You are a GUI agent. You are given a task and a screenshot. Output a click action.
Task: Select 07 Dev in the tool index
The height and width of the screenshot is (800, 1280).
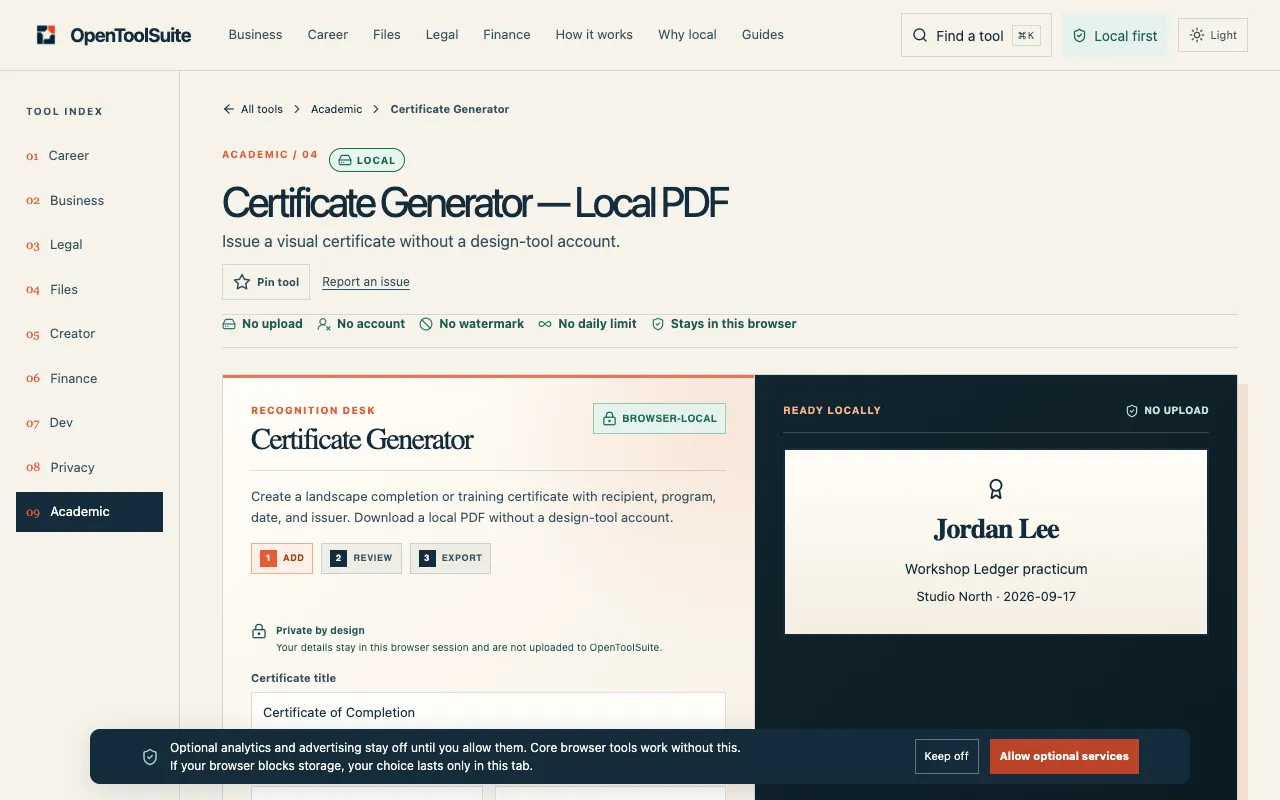point(89,423)
